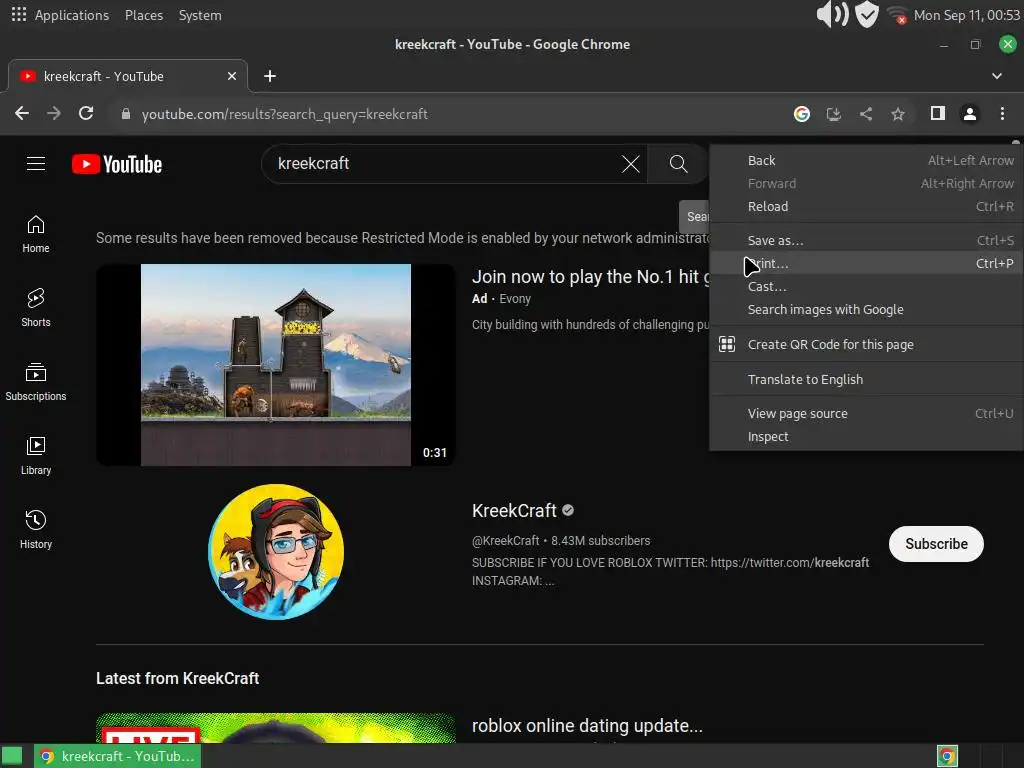Viewport: 1024px width, 768px height.
Task: Click the magnifier search button
Action: click(x=678, y=164)
